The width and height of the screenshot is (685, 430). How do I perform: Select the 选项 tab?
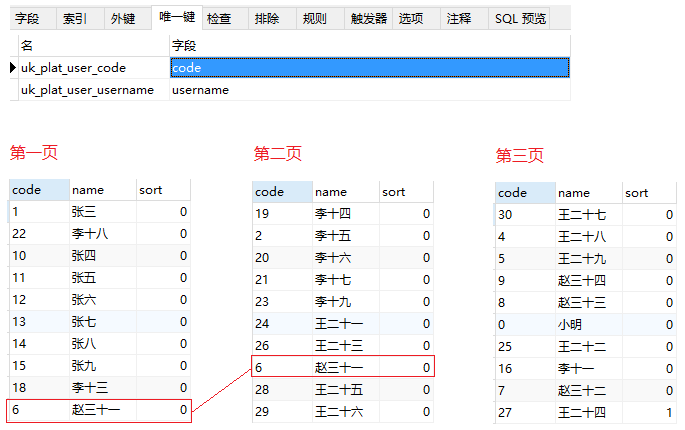click(x=416, y=19)
